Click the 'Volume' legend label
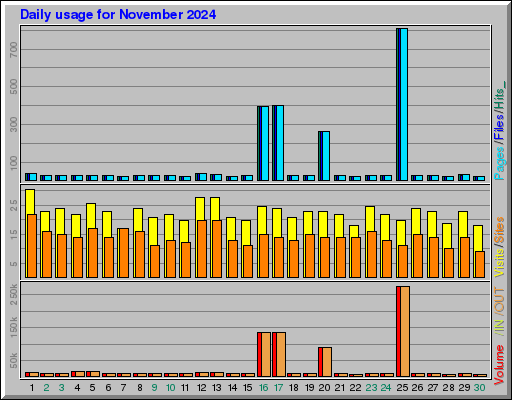512x400 pixels. [x=499, y=365]
